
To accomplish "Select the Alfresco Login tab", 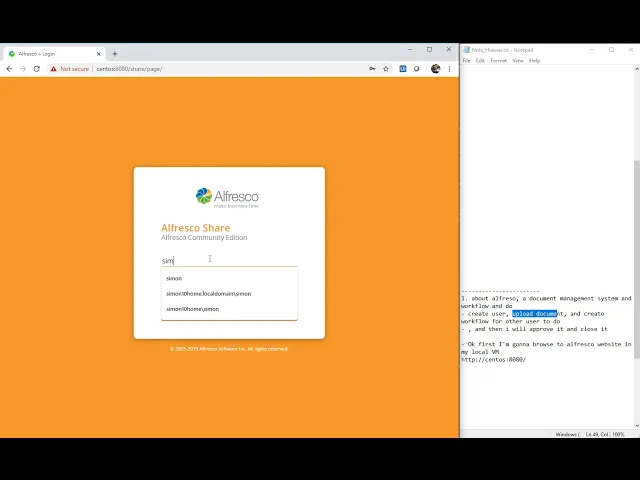I will coord(55,54).
